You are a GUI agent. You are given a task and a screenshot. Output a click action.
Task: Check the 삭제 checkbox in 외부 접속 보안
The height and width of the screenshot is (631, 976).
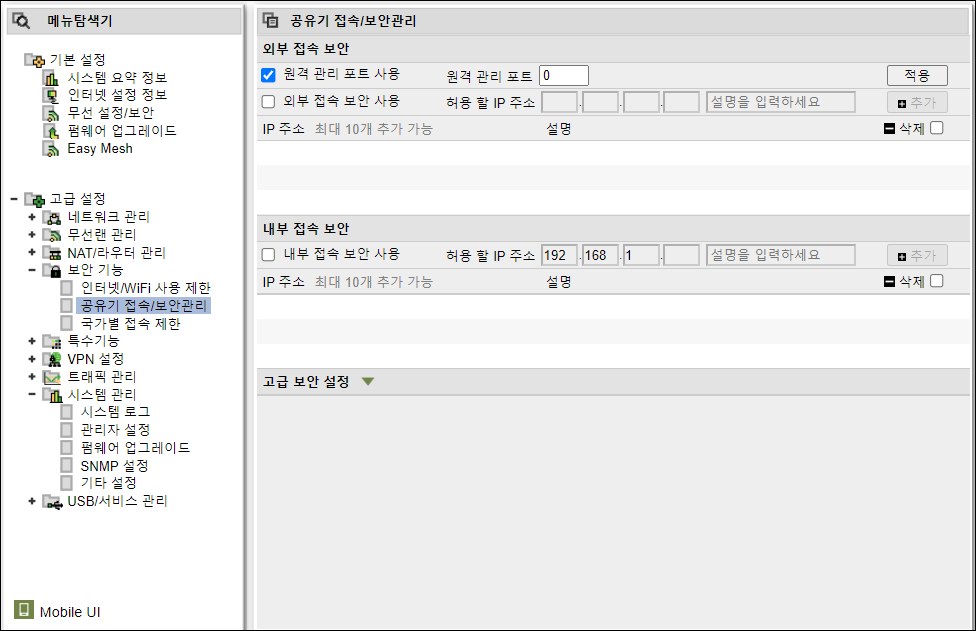click(937, 128)
